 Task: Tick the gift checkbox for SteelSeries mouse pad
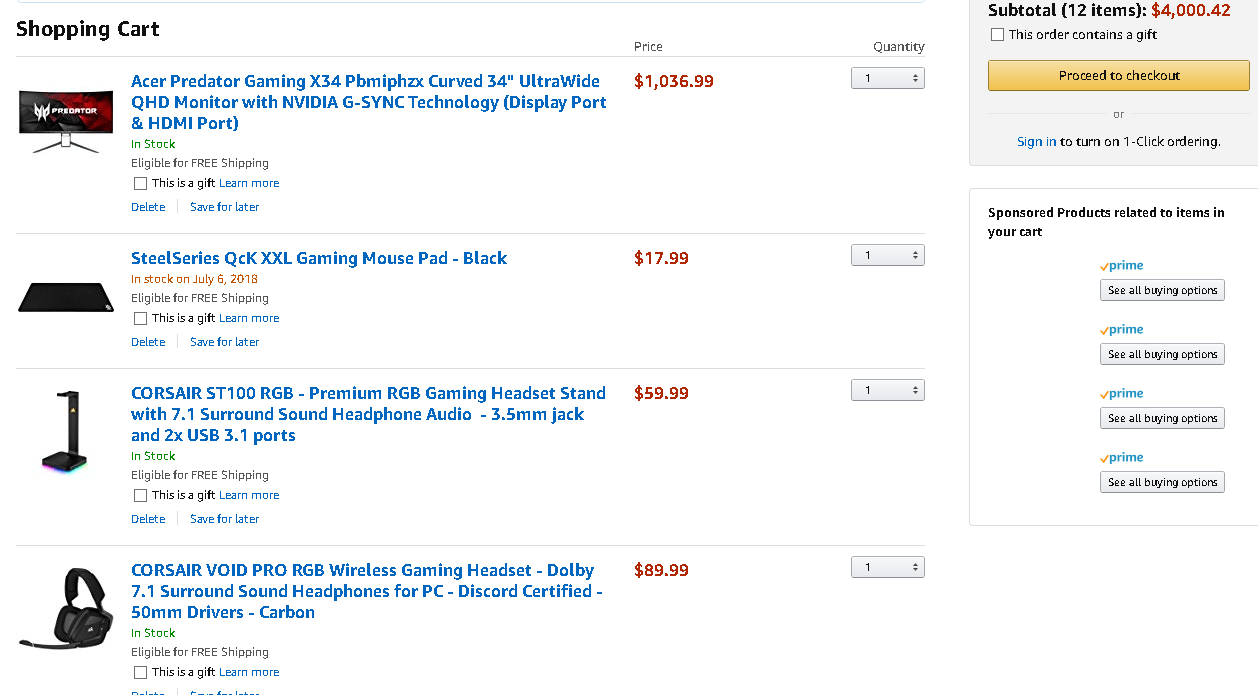point(141,319)
